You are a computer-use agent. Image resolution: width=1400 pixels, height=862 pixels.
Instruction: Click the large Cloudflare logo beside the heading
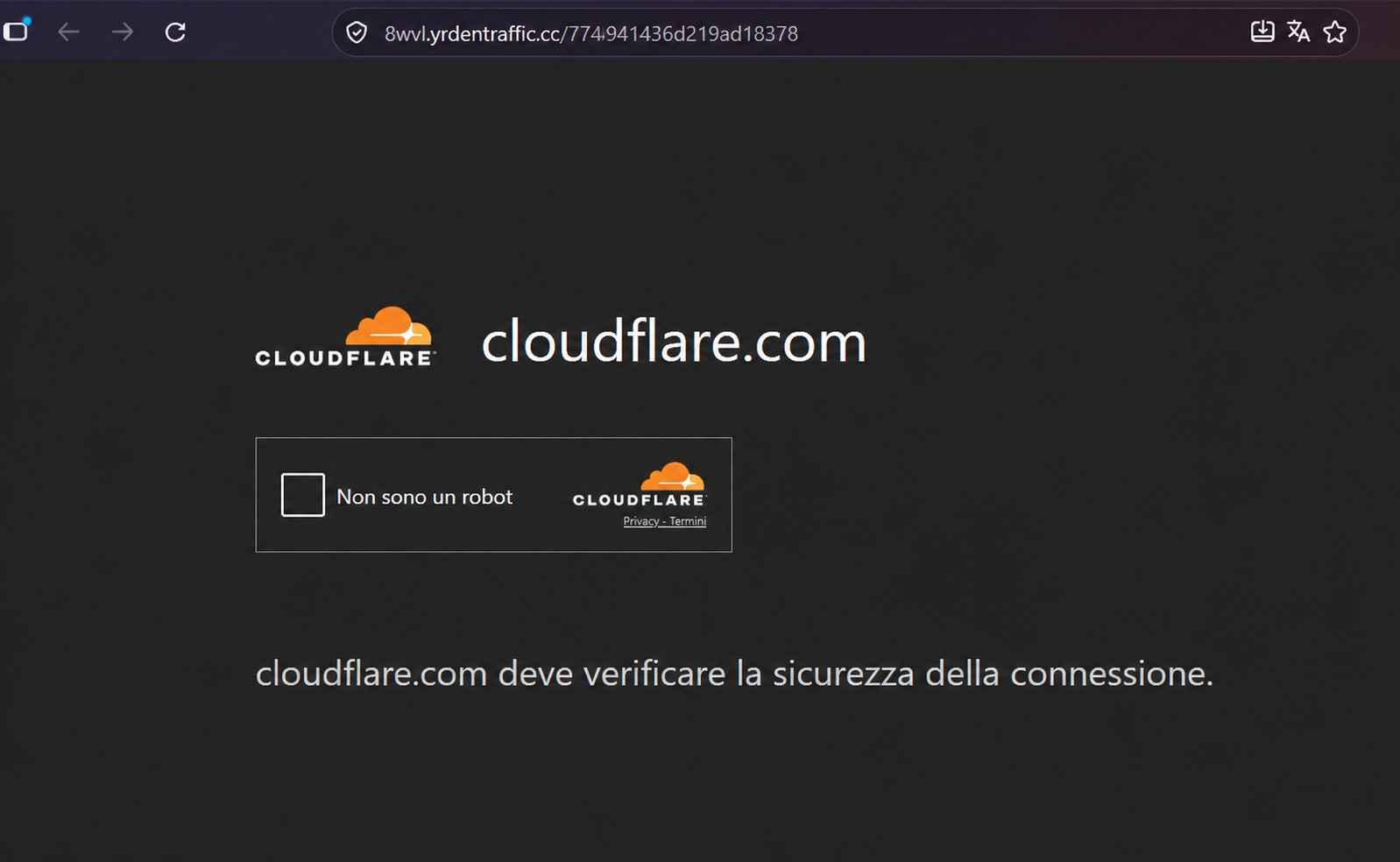345,337
